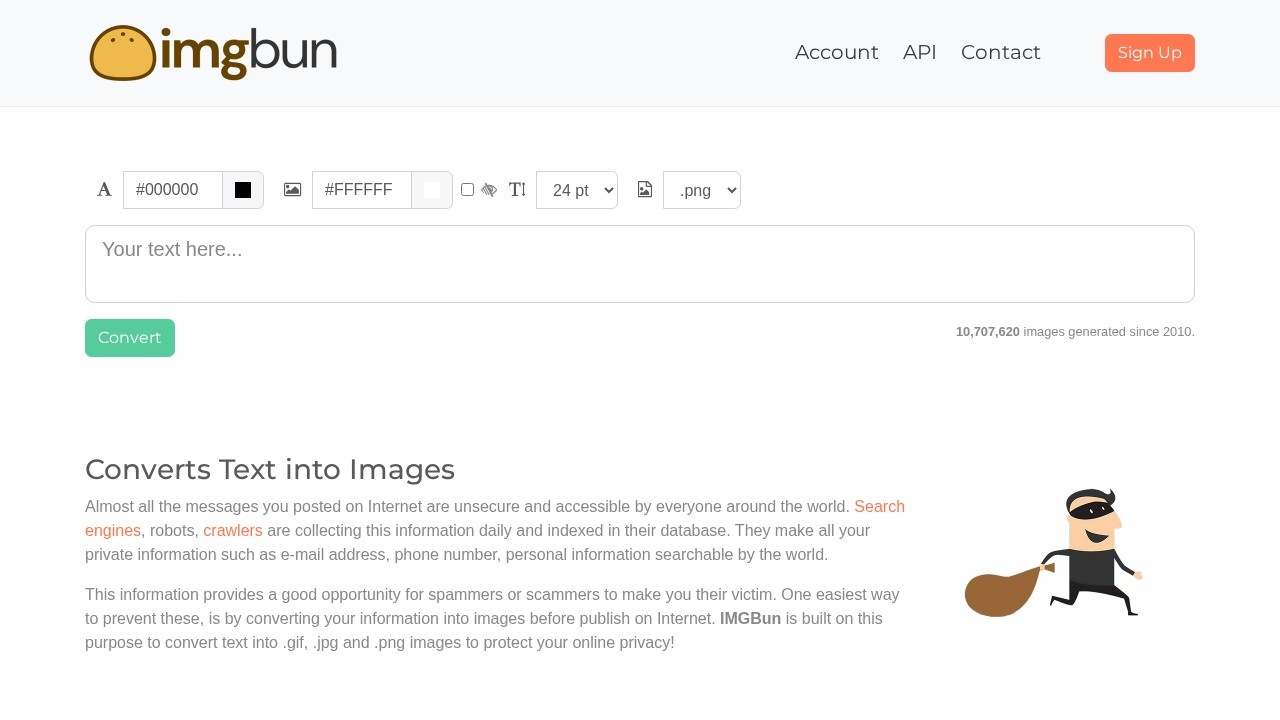Click the text color letter A icon

click(x=104, y=190)
